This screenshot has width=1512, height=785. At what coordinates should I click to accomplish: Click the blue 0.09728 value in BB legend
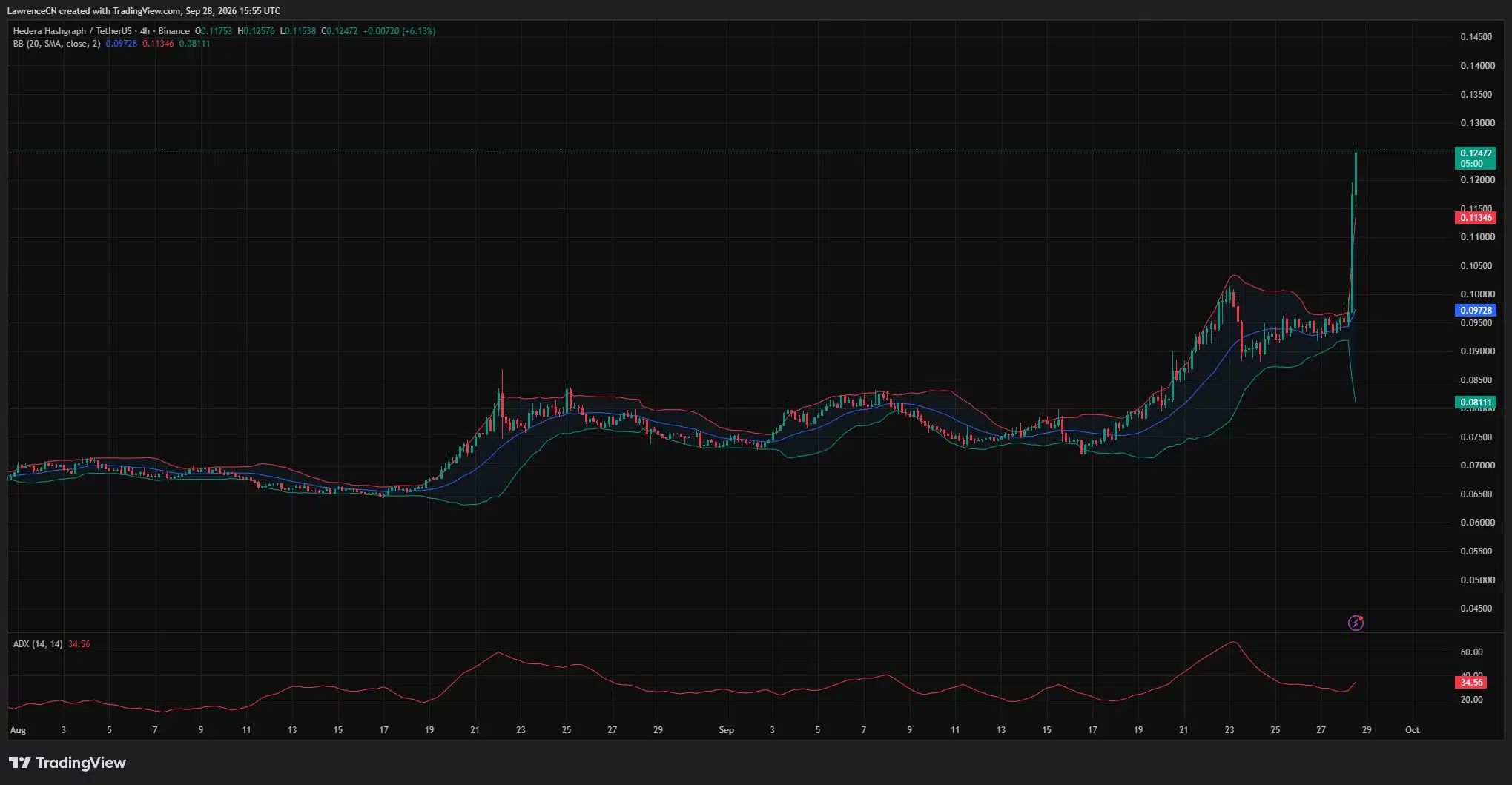(121, 44)
